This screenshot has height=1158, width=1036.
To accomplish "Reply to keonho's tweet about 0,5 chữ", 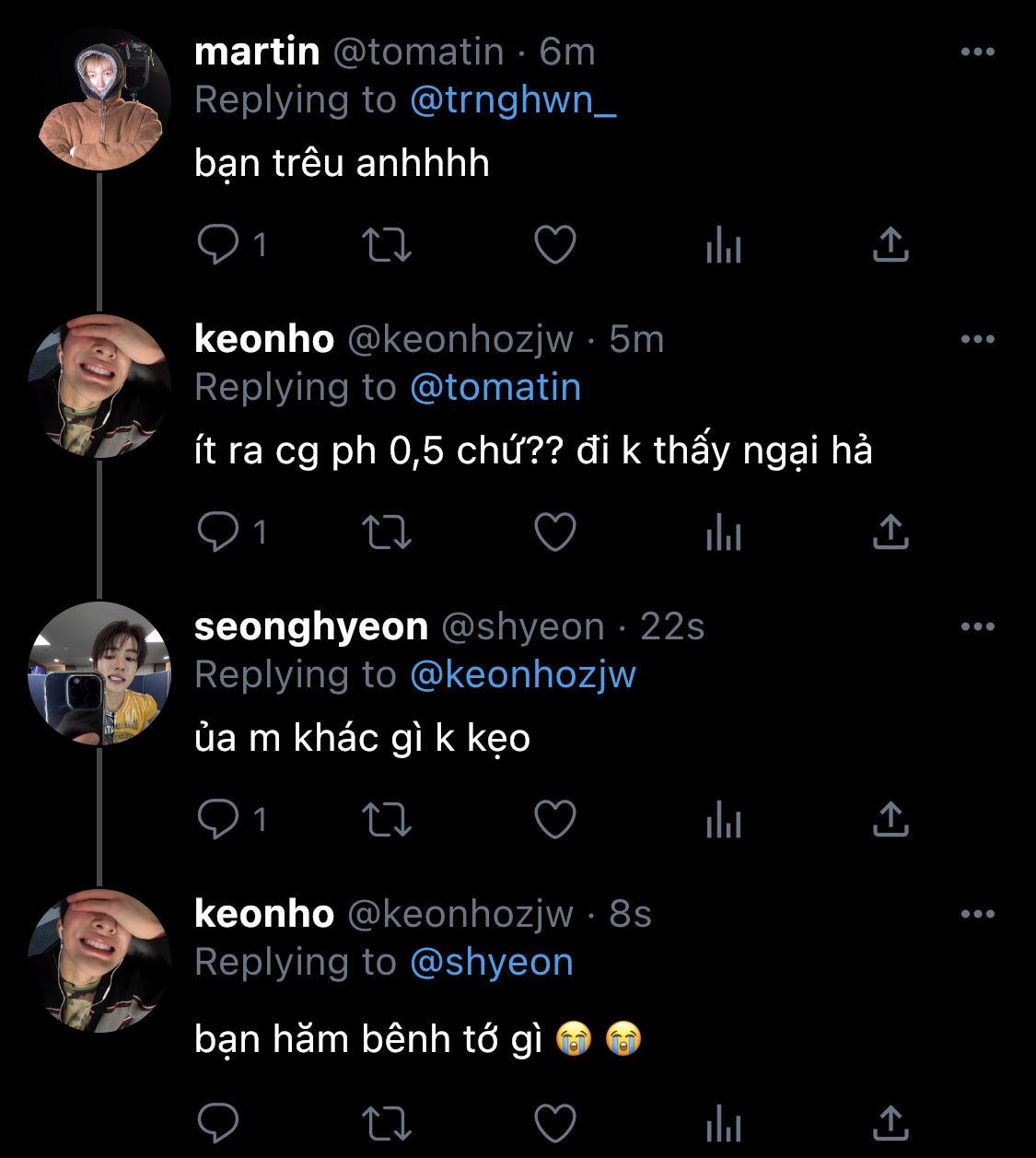I will click(x=219, y=532).
